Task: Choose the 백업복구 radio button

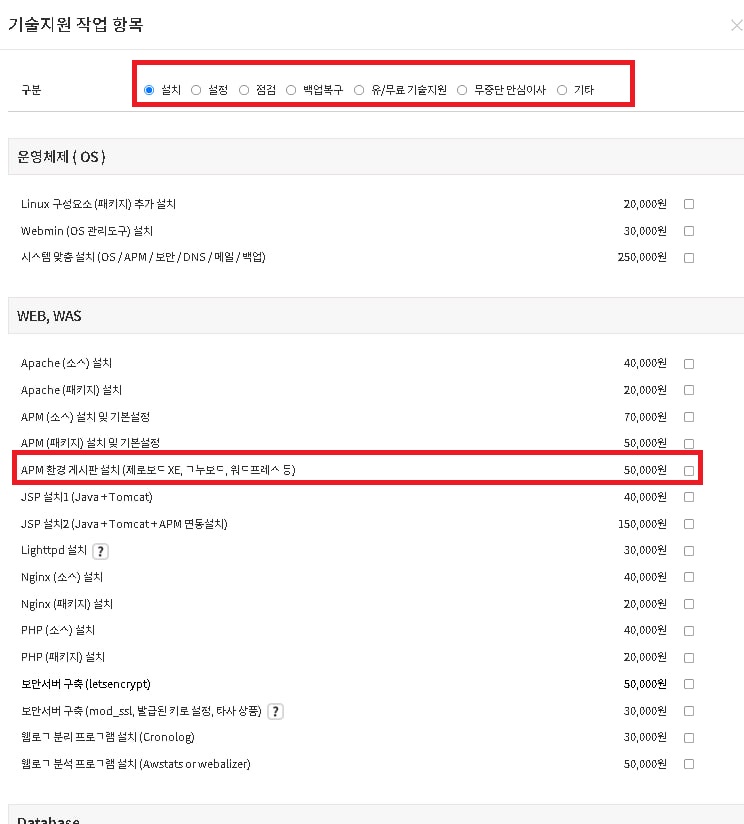Action: tap(291, 90)
